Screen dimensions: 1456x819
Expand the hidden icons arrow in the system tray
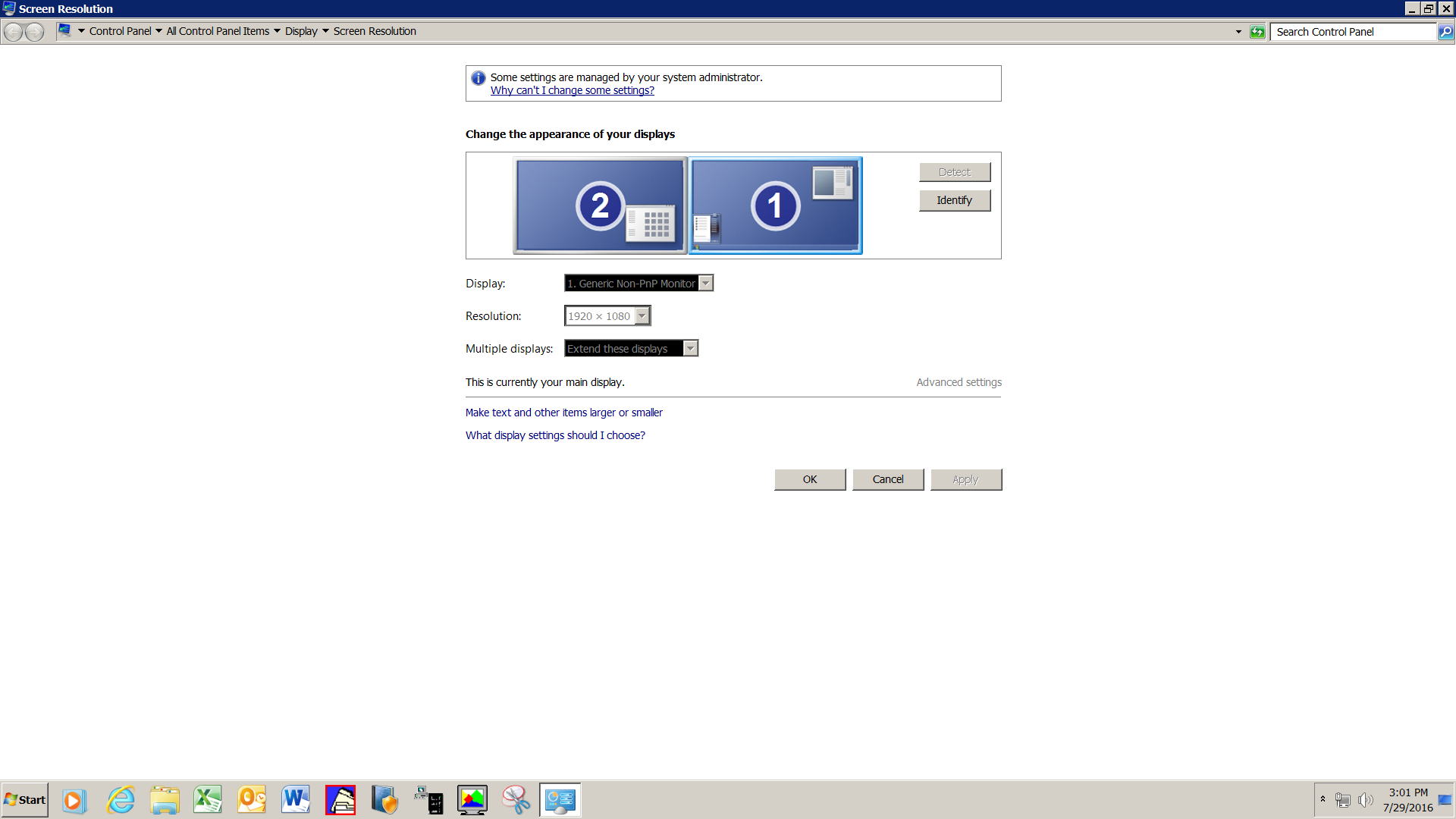[x=1323, y=799]
